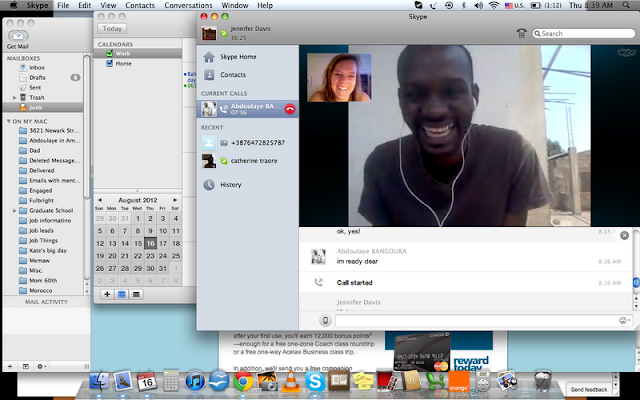Open Photo Booth from the Dock
This screenshot has height=400, width=640.
point(386,381)
